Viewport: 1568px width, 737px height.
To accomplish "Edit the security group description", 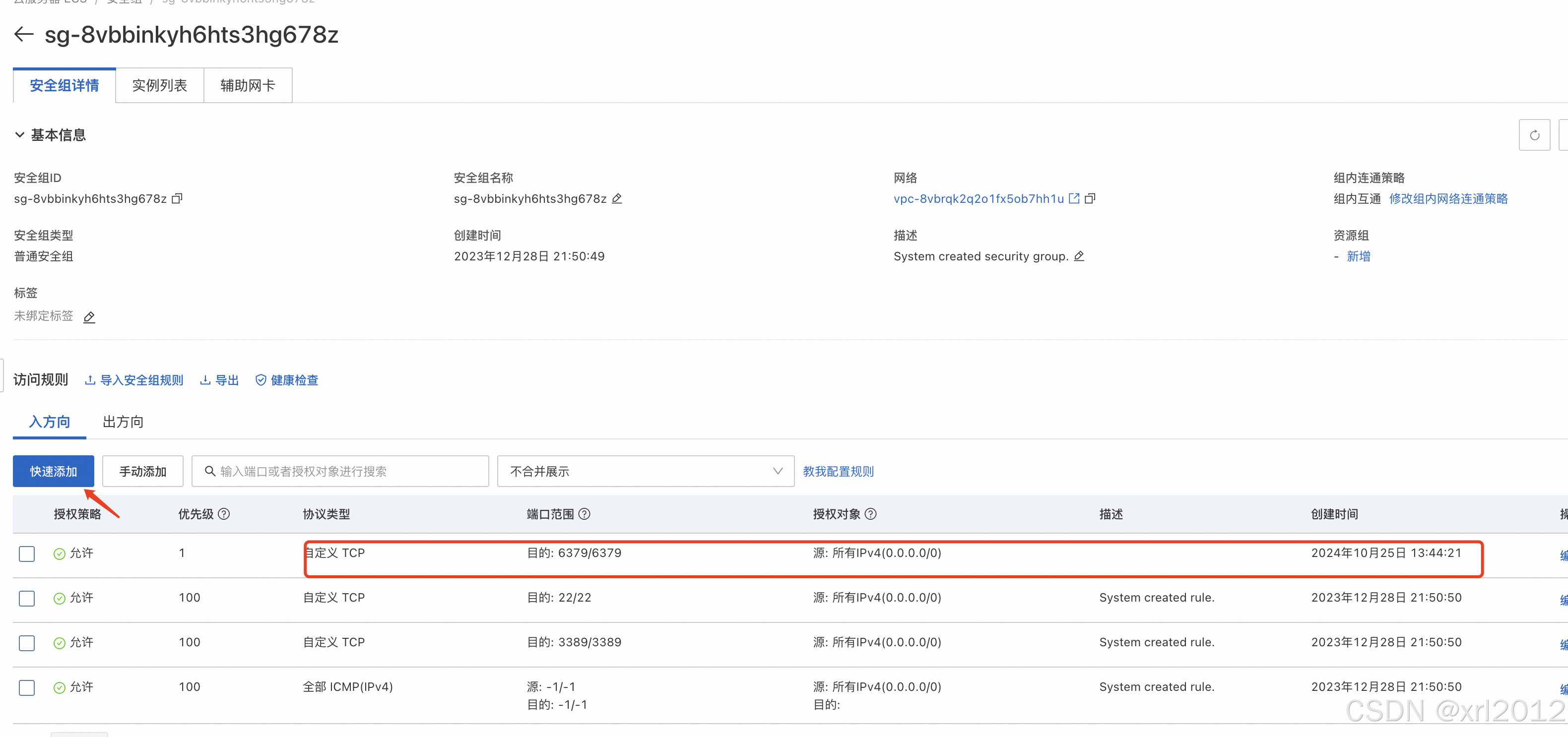I will [x=1079, y=256].
